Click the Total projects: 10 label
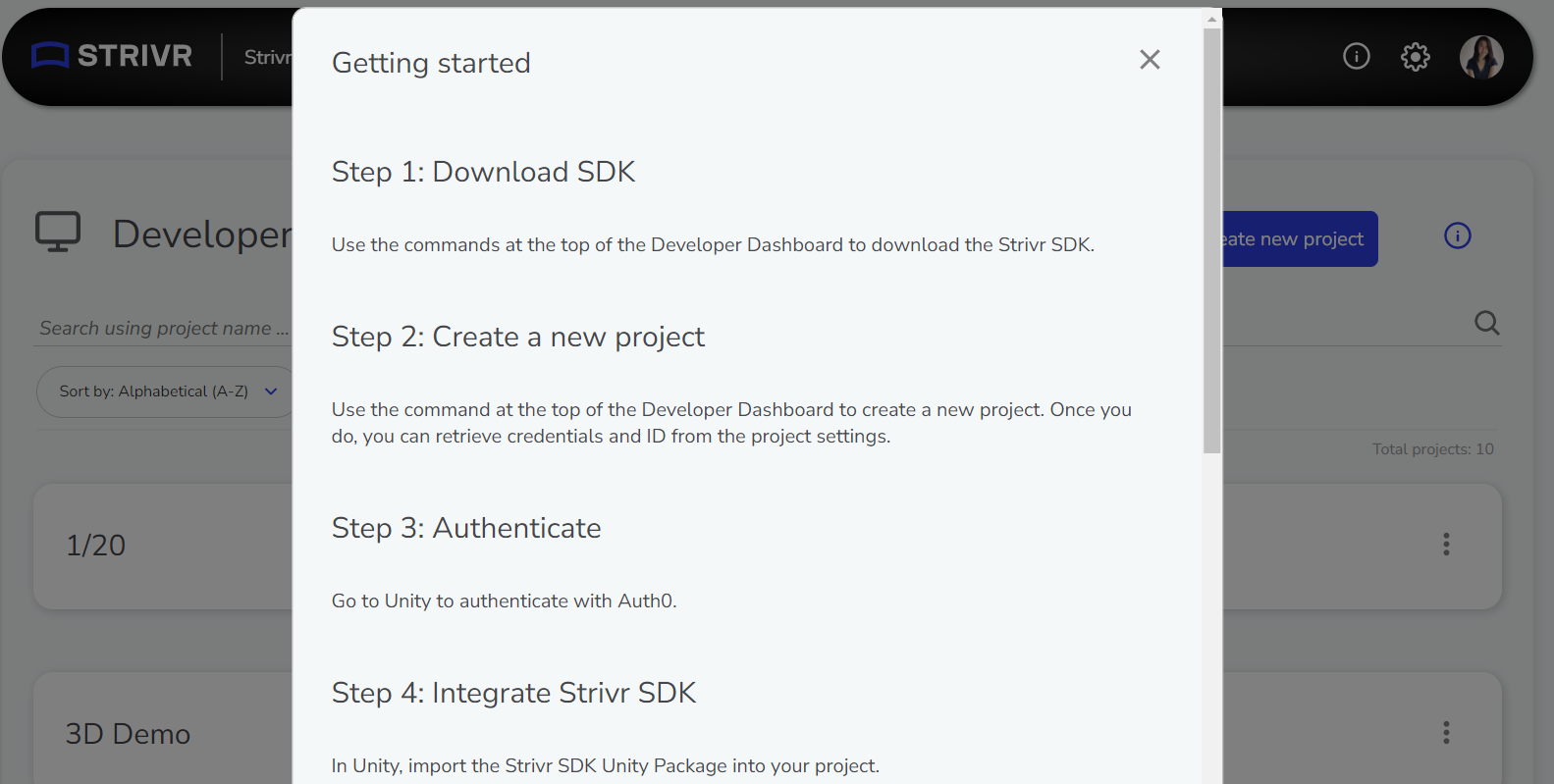1554x784 pixels. click(x=1432, y=449)
